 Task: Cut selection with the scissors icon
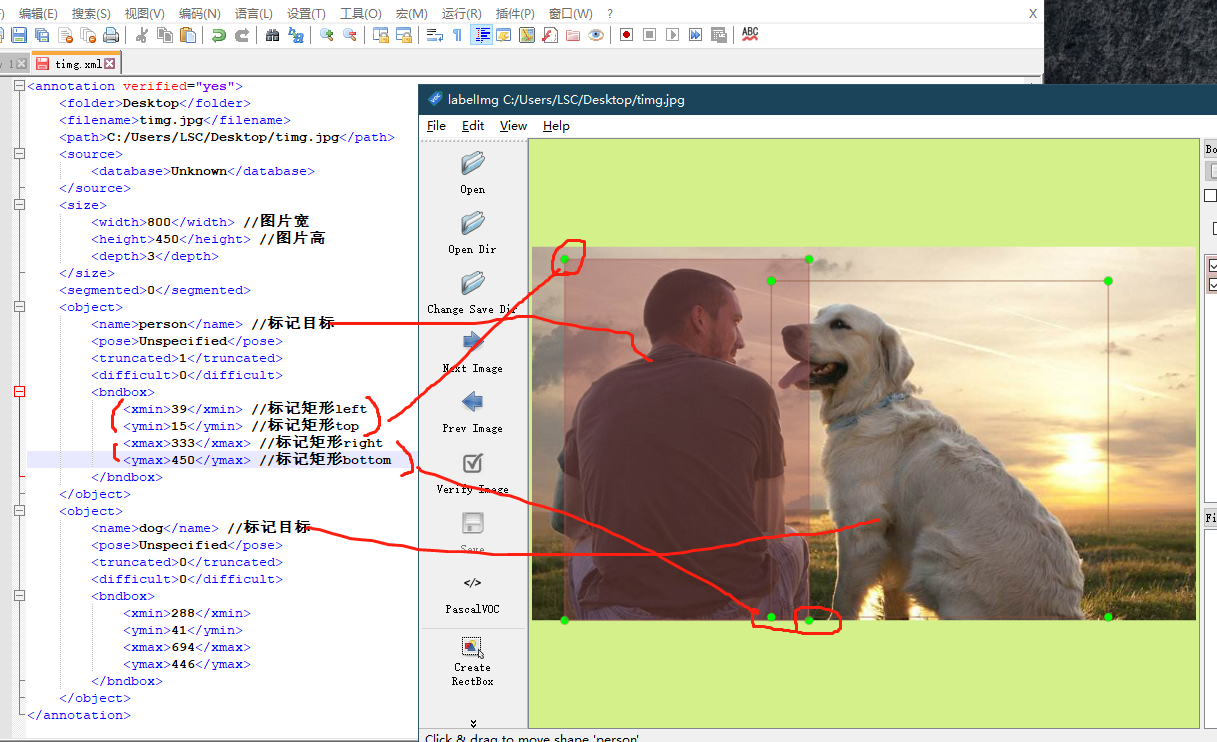pyautogui.click(x=142, y=35)
